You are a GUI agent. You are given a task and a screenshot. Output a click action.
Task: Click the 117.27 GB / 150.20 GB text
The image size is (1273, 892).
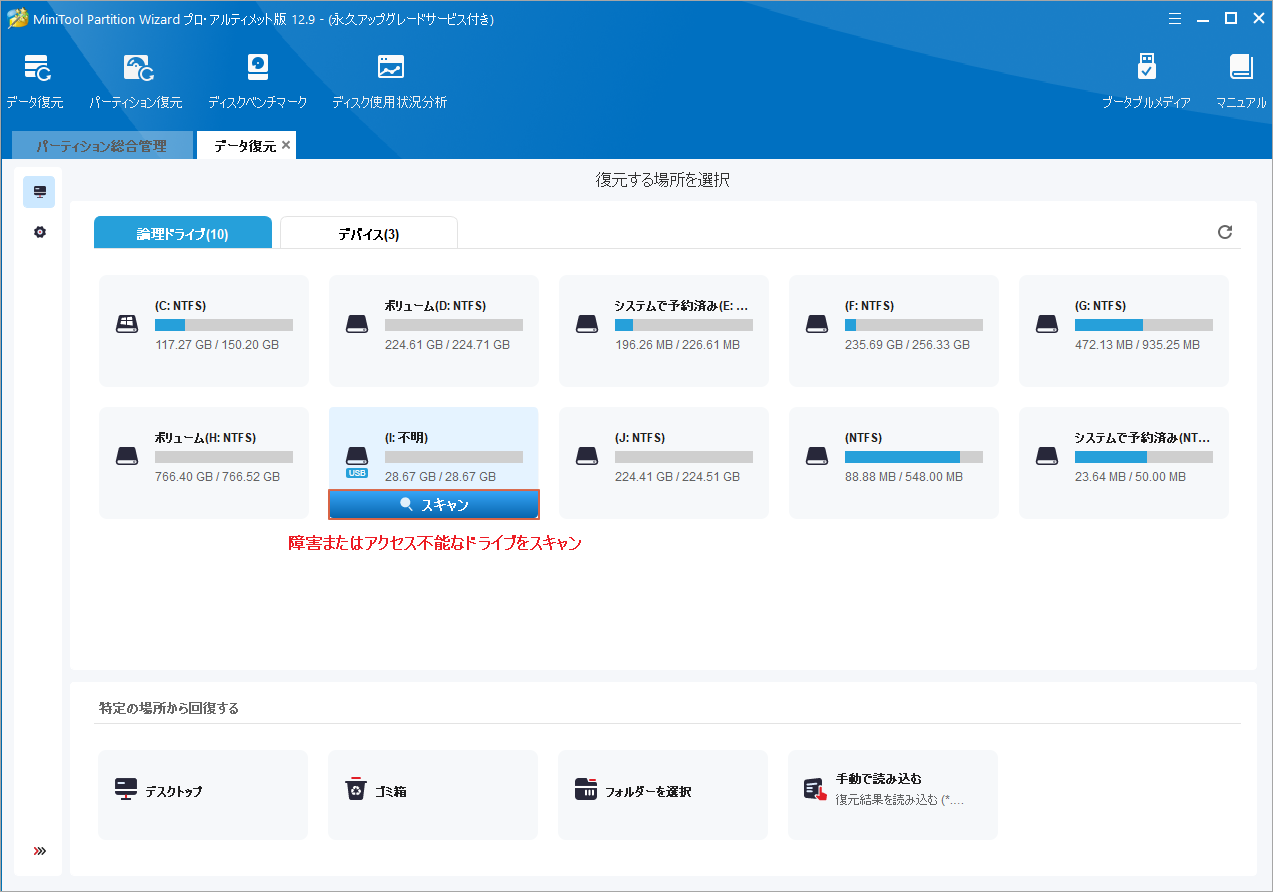point(217,345)
